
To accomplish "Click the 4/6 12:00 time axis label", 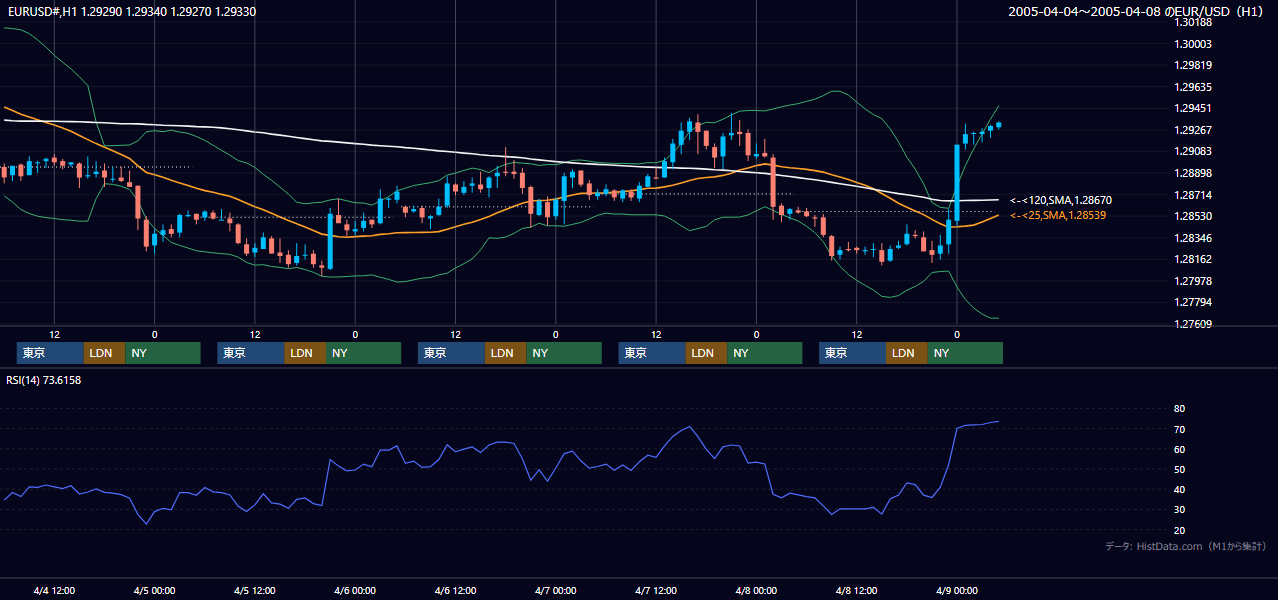I will [x=455, y=590].
